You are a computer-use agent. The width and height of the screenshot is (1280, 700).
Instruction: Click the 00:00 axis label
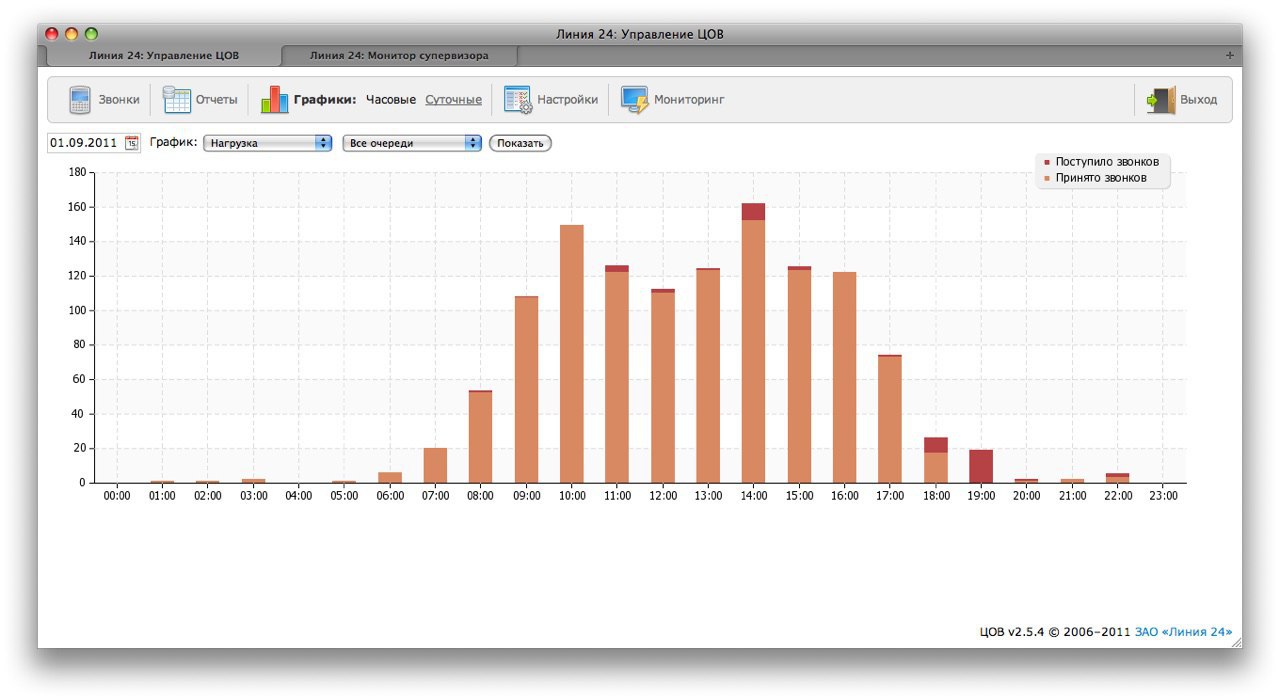point(116,496)
